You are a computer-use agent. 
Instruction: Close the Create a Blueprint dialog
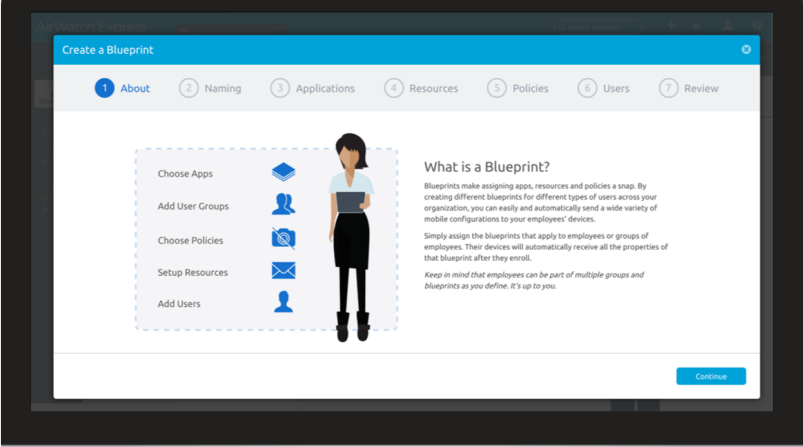coord(746,50)
